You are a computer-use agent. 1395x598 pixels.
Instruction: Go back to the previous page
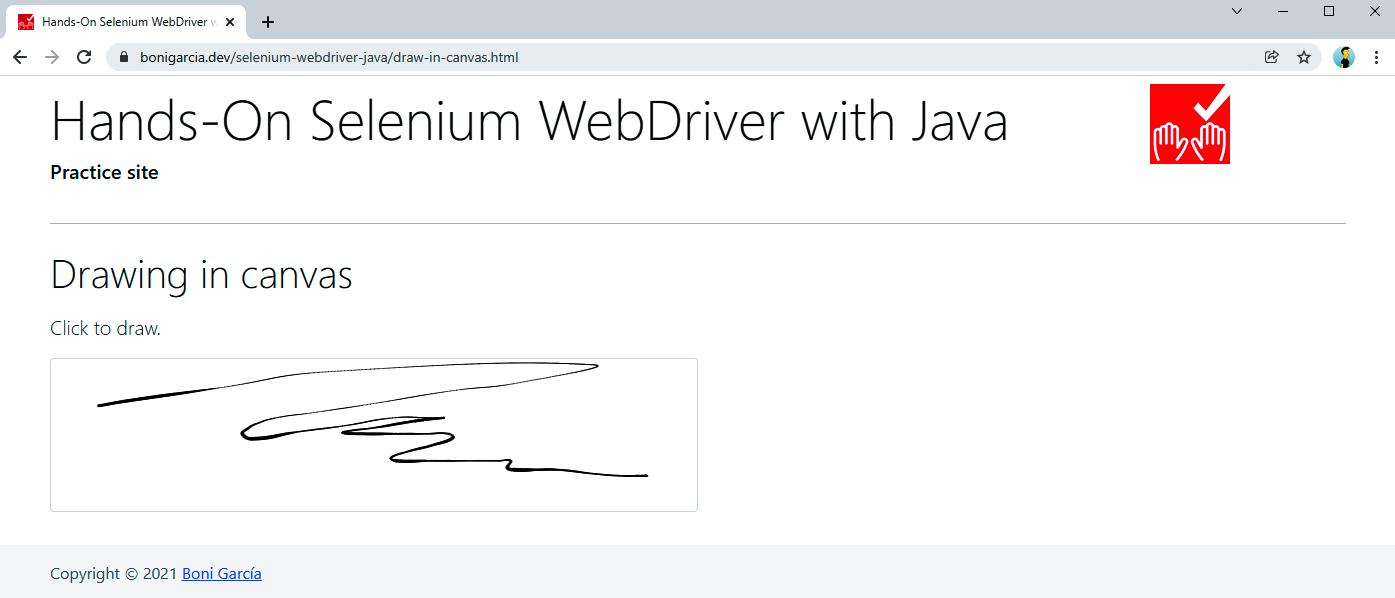point(20,57)
